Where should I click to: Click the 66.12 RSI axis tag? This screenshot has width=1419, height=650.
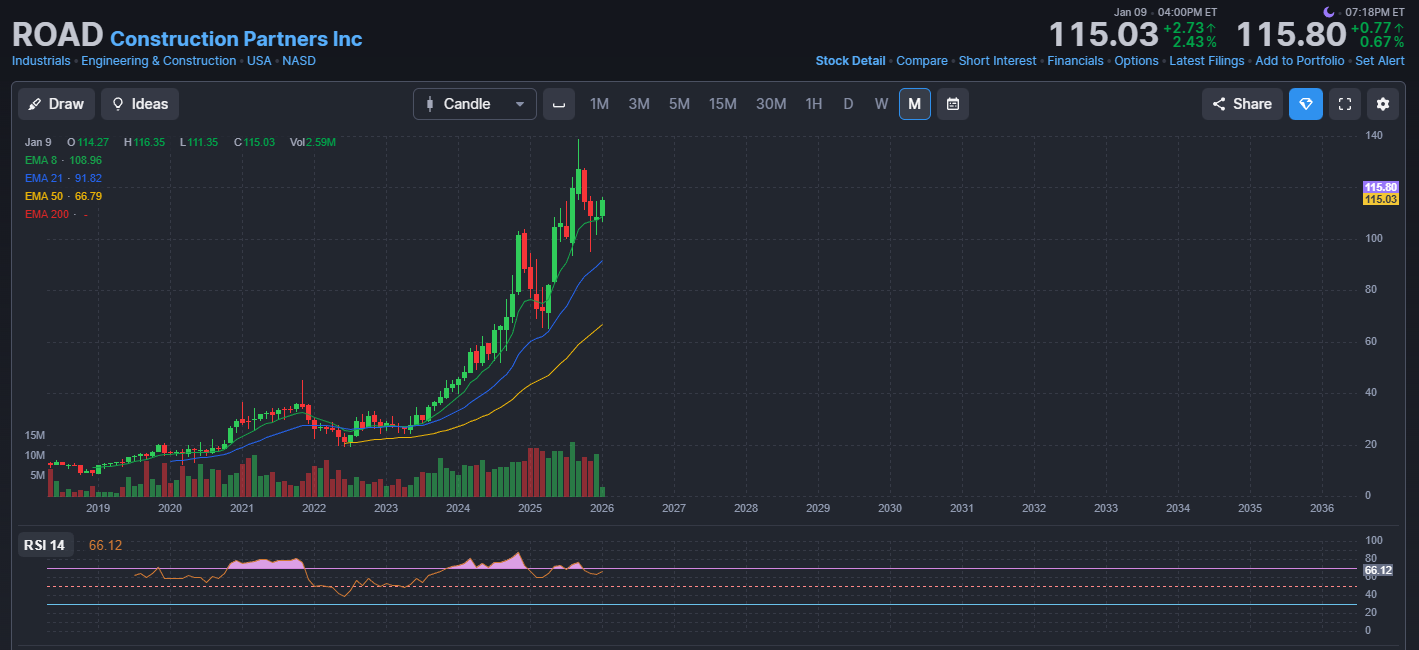[1378, 569]
